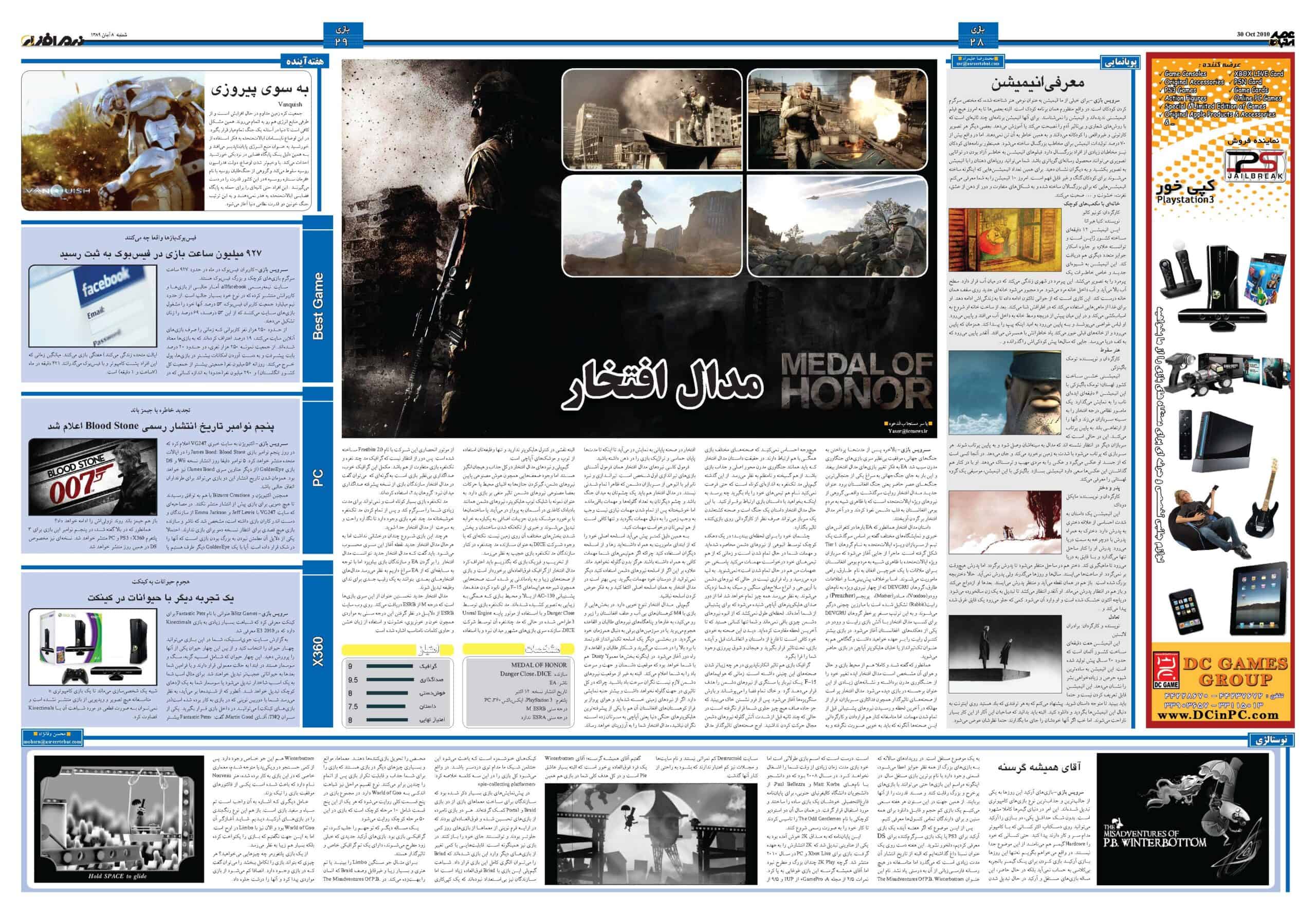Image resolution: width=1316 pixels, height=913 pixels.
Task: Select the vertical Best Game section label
Action: click(318, 306)
